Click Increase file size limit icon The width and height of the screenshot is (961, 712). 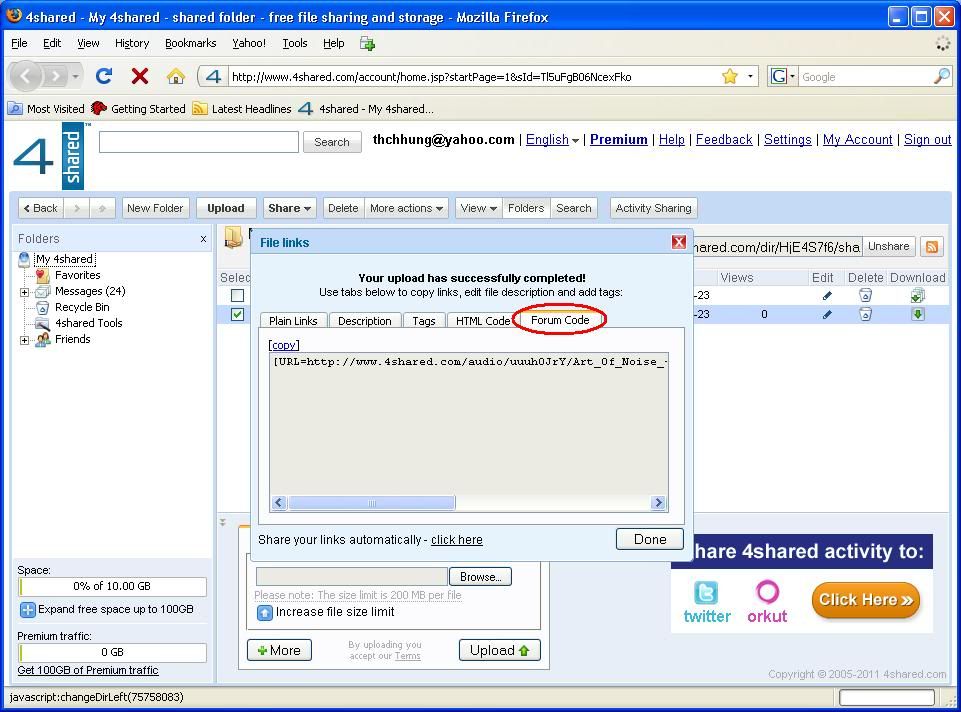pos(264,612)
